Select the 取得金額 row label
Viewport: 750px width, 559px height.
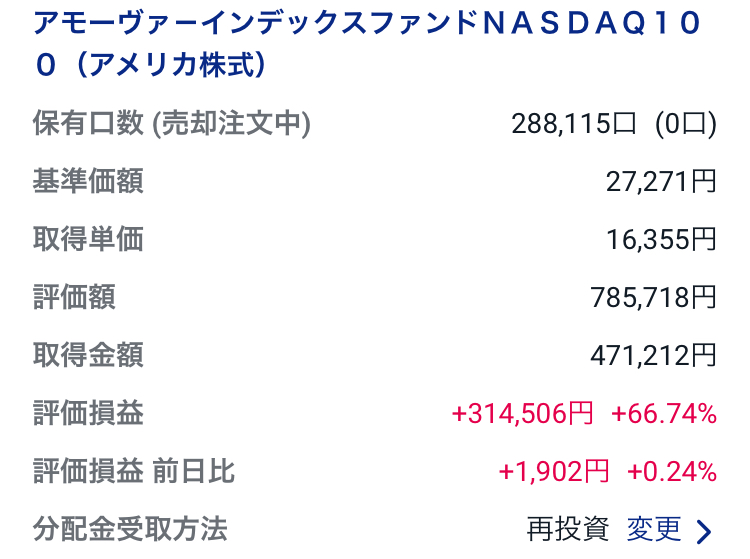[88, 354]
